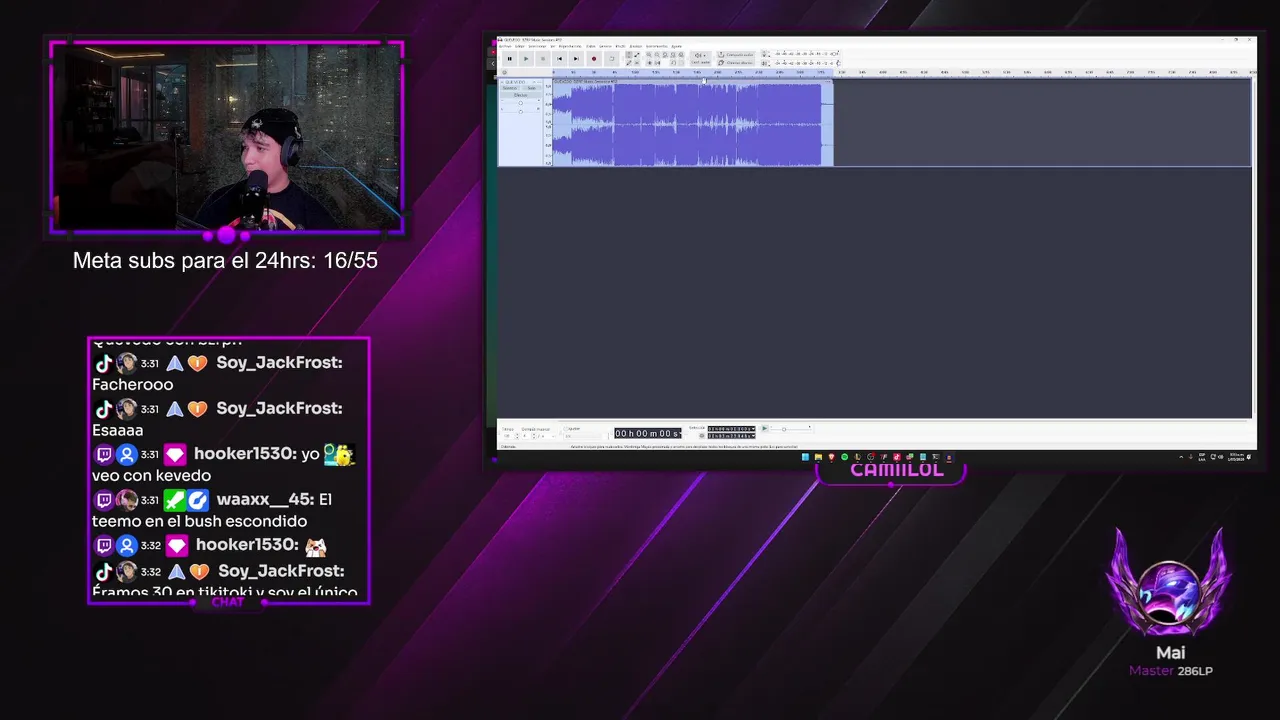This screenshot has width=1280, height=720.
Task: Open the selection end time format dropdown
Action: (x=754, y=436)
